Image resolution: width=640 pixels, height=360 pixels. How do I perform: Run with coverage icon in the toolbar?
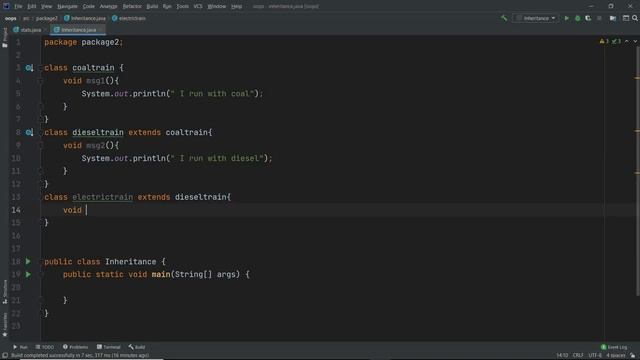click(588, 18)
